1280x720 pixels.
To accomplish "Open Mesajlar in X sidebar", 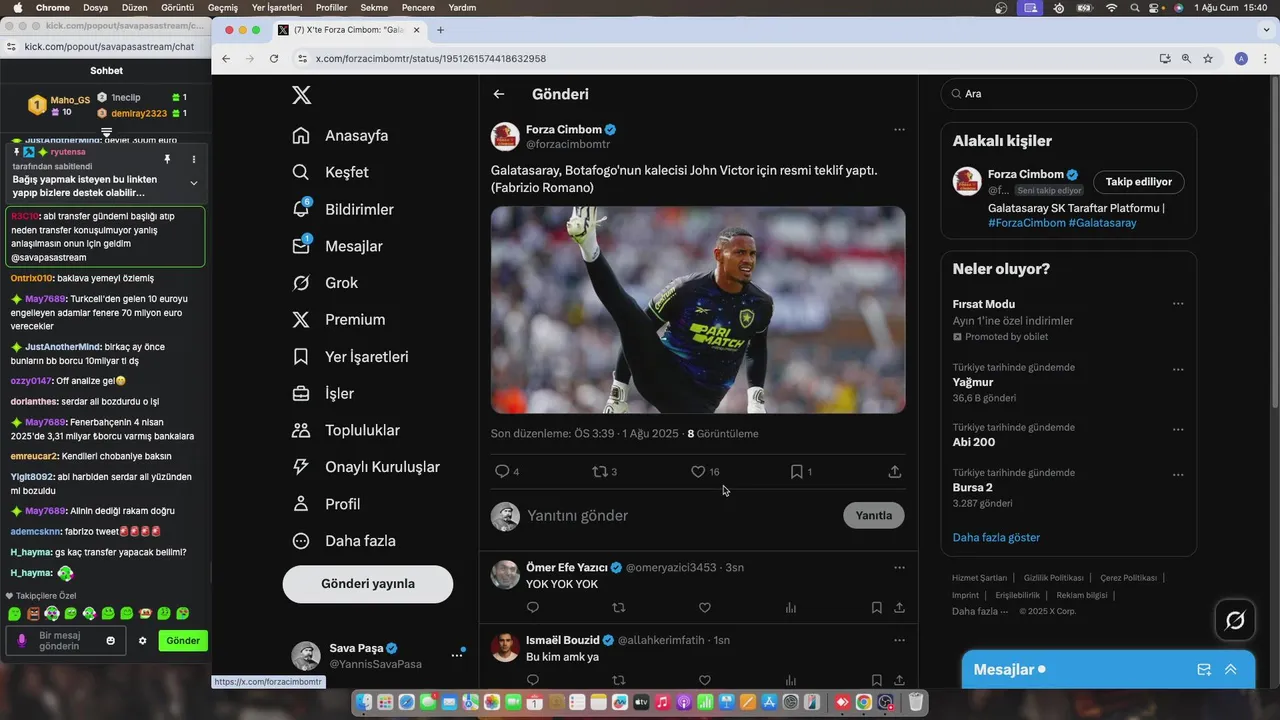I will click(337, 246).
